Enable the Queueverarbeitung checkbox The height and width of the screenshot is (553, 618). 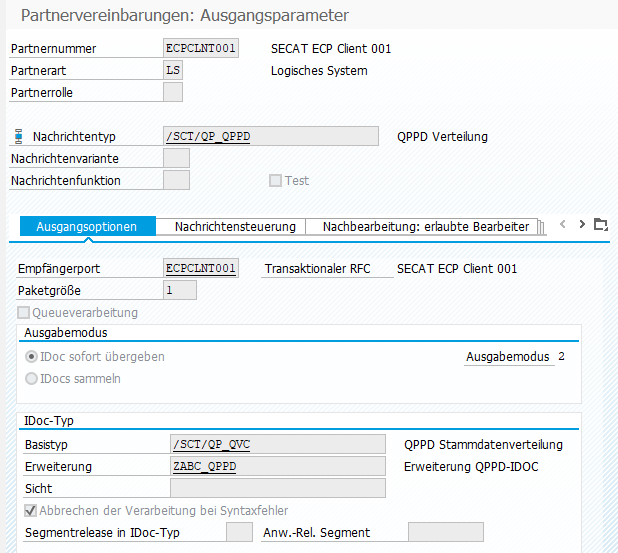(24, 313)
